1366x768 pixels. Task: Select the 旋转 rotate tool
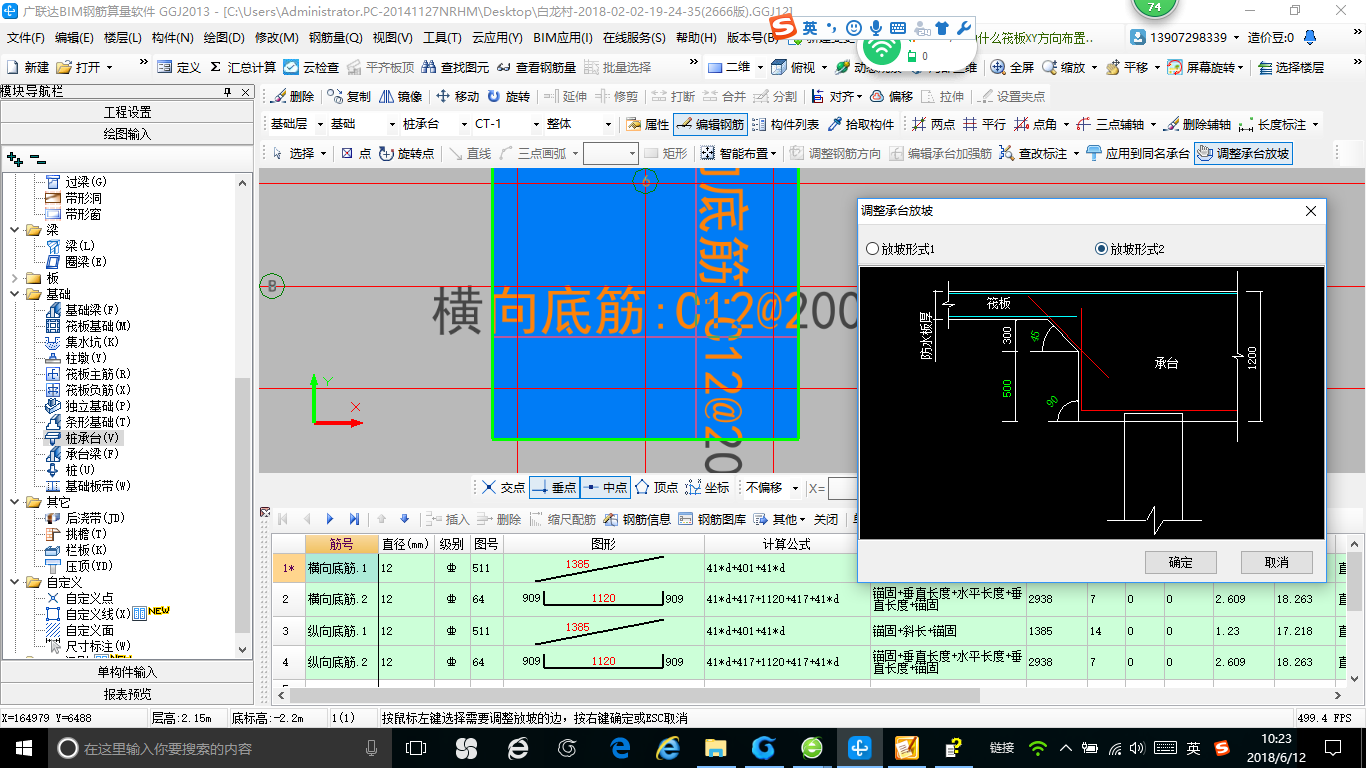(x=509, y=97)
